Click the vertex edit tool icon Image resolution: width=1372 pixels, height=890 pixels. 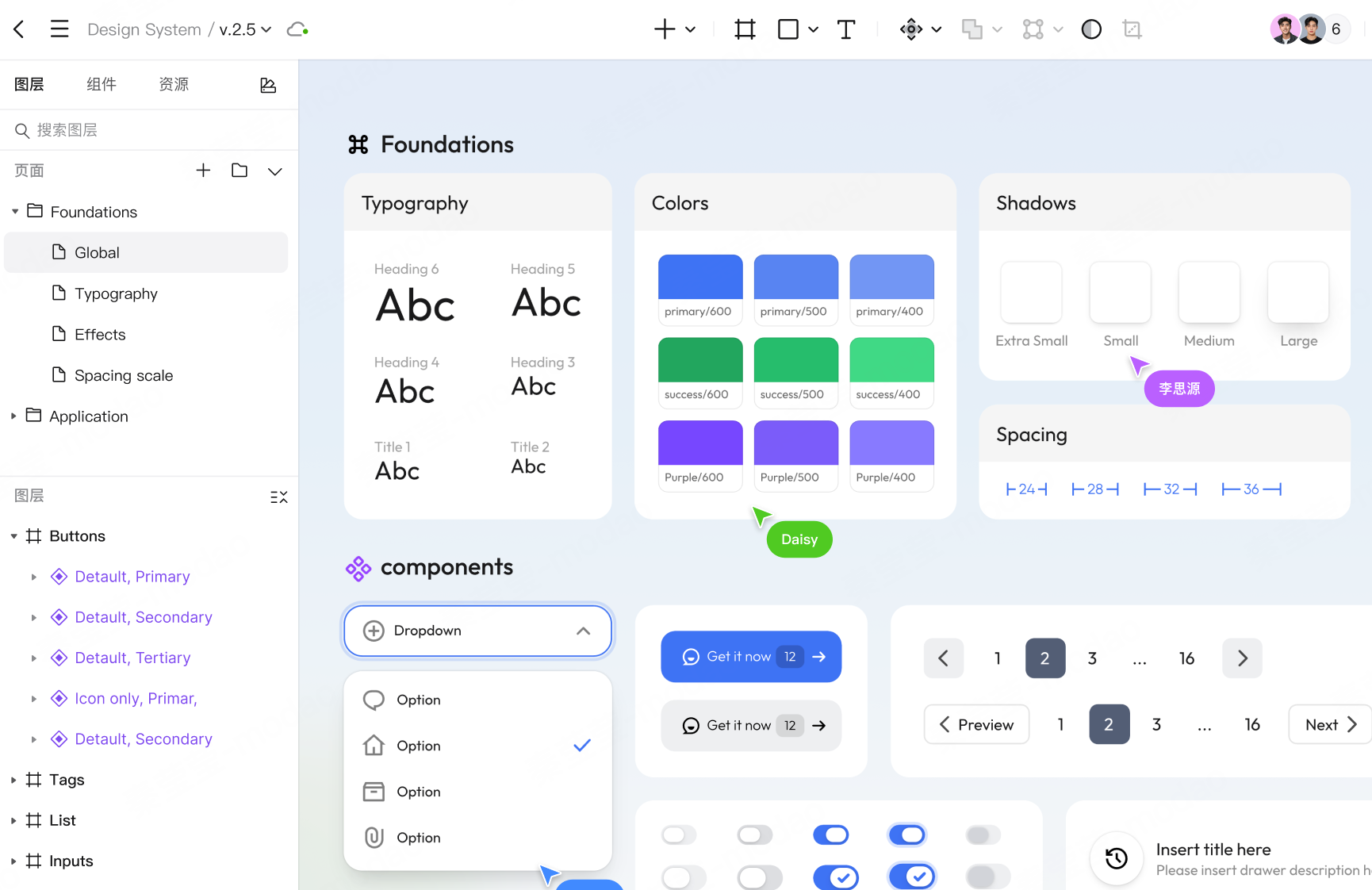pyautogui.click(x=1033, y=29)
